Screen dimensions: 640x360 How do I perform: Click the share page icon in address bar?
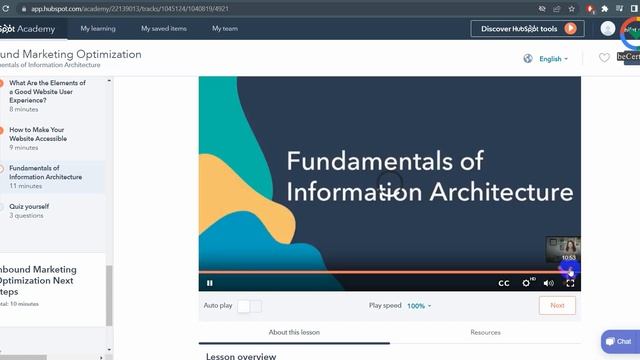pos(556,9)
